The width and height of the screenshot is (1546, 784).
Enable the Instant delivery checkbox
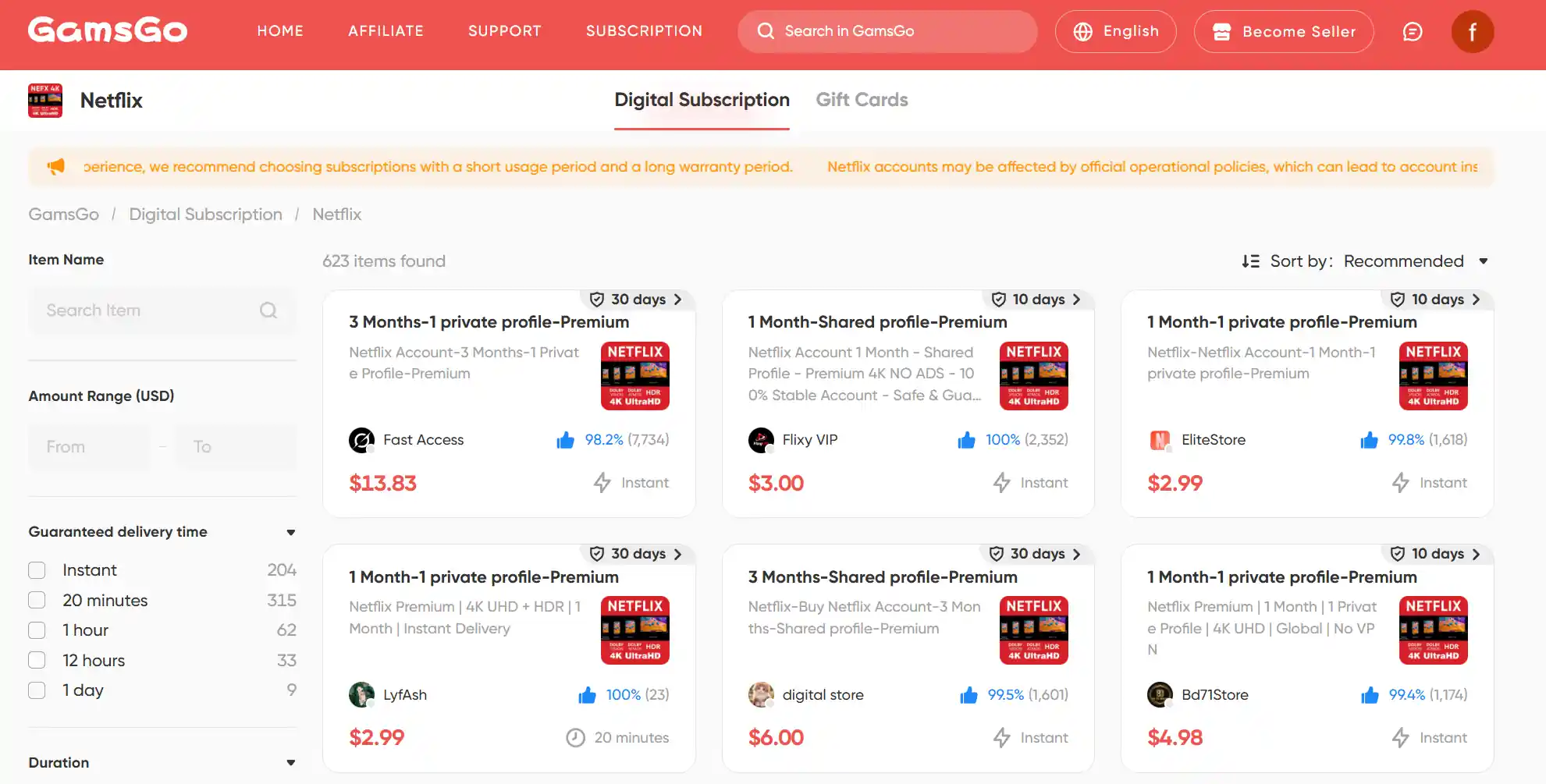coord(37,570)
